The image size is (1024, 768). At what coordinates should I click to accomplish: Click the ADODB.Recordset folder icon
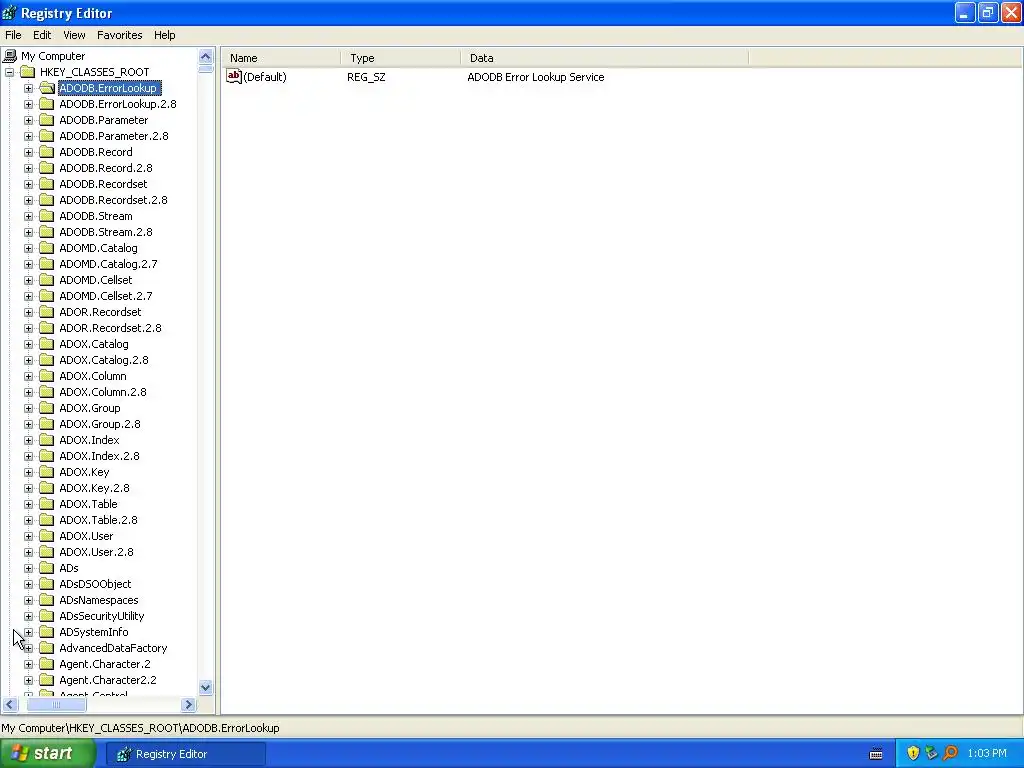tap(46, 184)
